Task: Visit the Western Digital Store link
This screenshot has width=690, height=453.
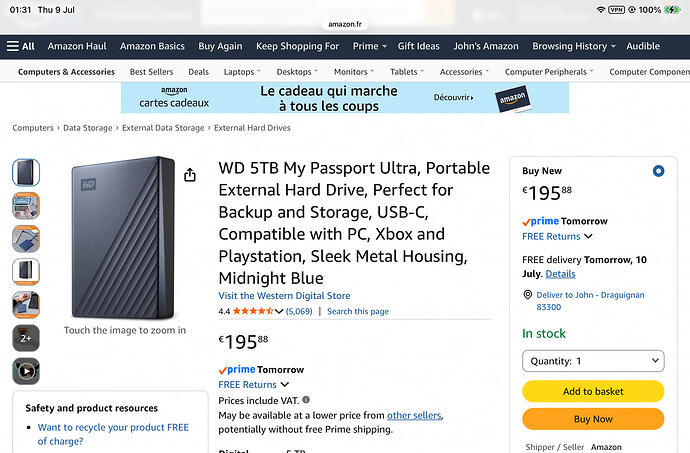Action: [x=284, y=296]
